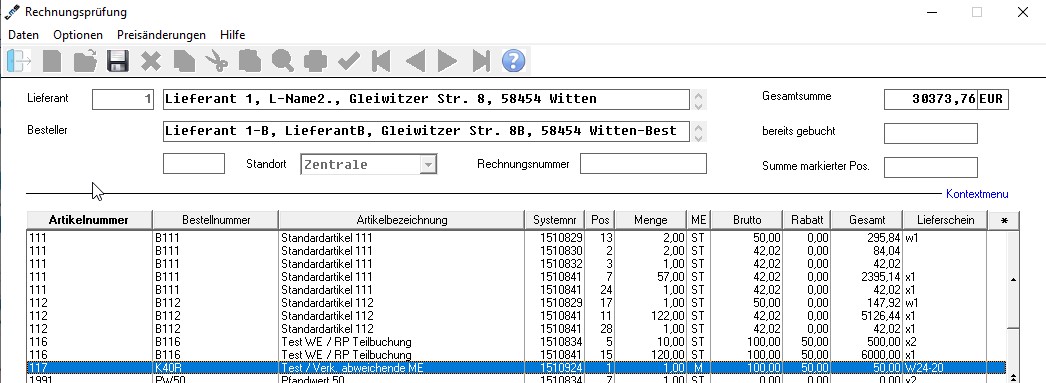The height and width of the screenshot is (383, 1046).
Task: Sort by Bestellnummer column header
Action: click(215, 220)
